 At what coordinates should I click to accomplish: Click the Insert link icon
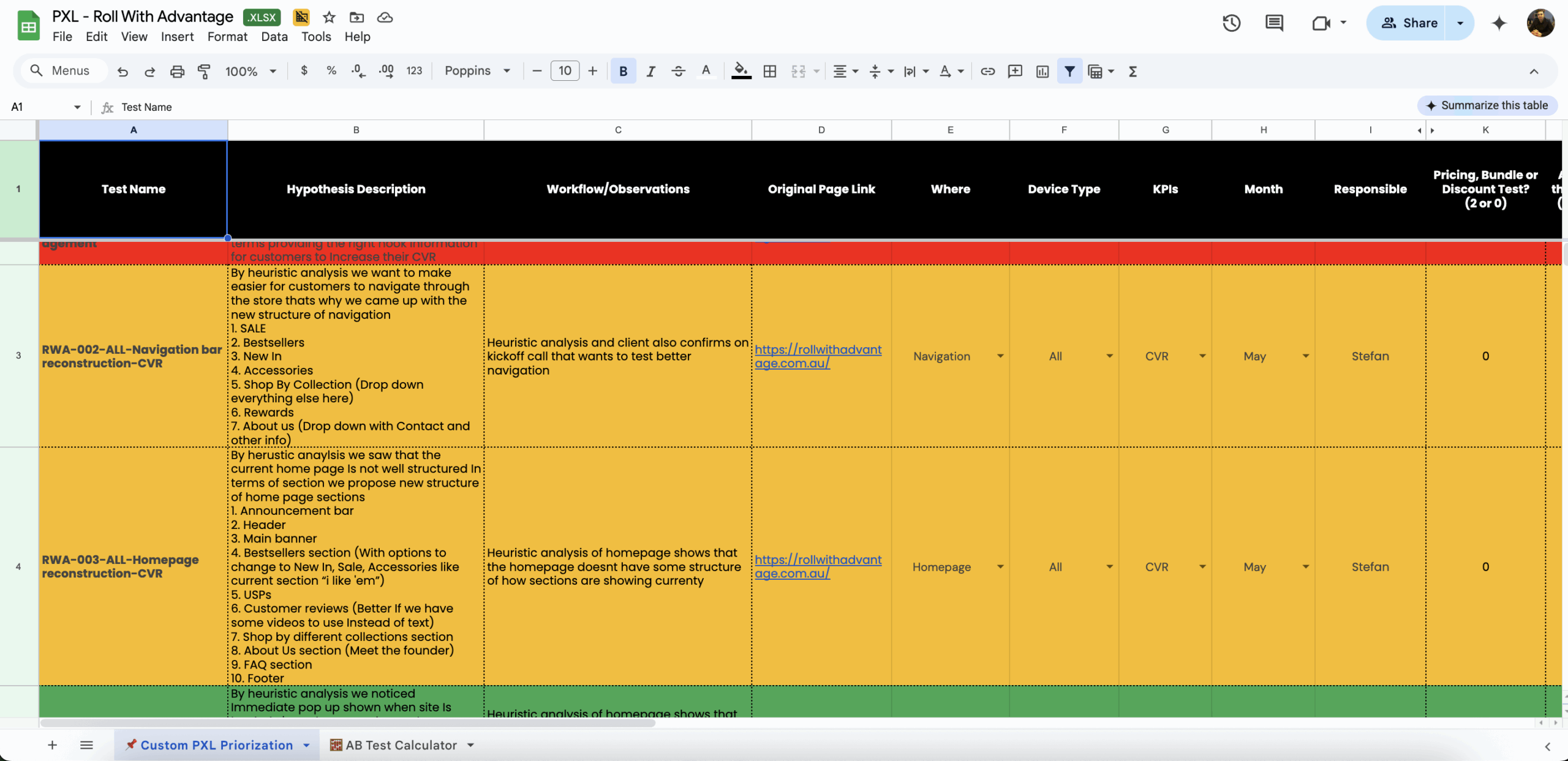point(987,71)
